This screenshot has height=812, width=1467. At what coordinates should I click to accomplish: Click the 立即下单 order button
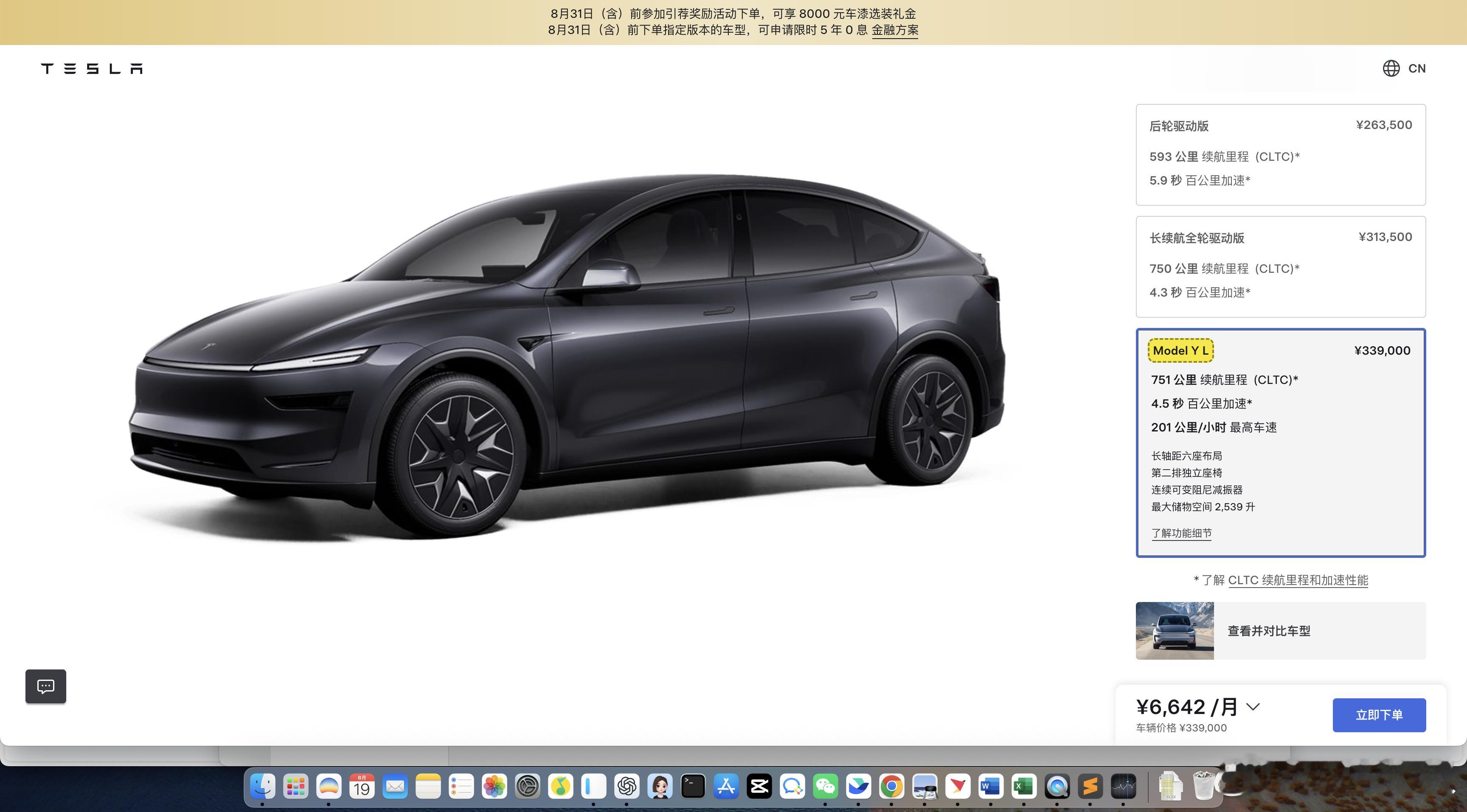[x=1379, y=715]
